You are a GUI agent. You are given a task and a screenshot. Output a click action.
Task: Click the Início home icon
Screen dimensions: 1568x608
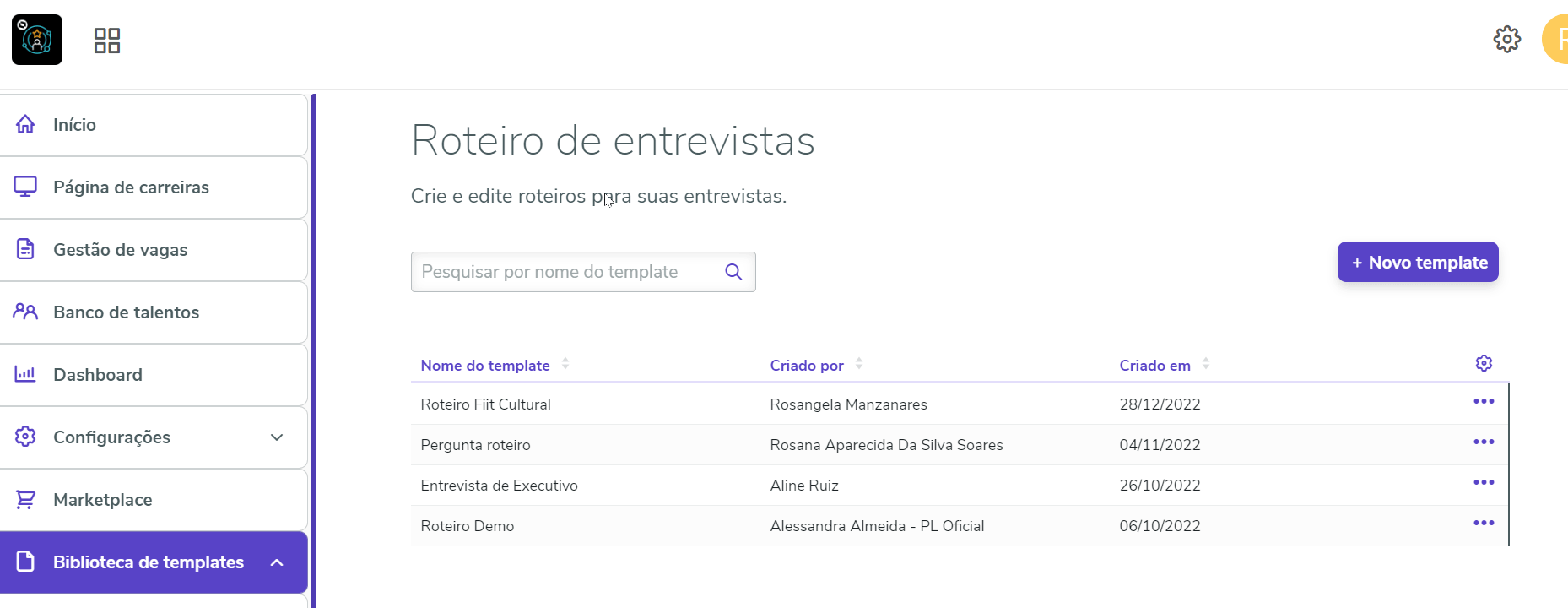25,124
